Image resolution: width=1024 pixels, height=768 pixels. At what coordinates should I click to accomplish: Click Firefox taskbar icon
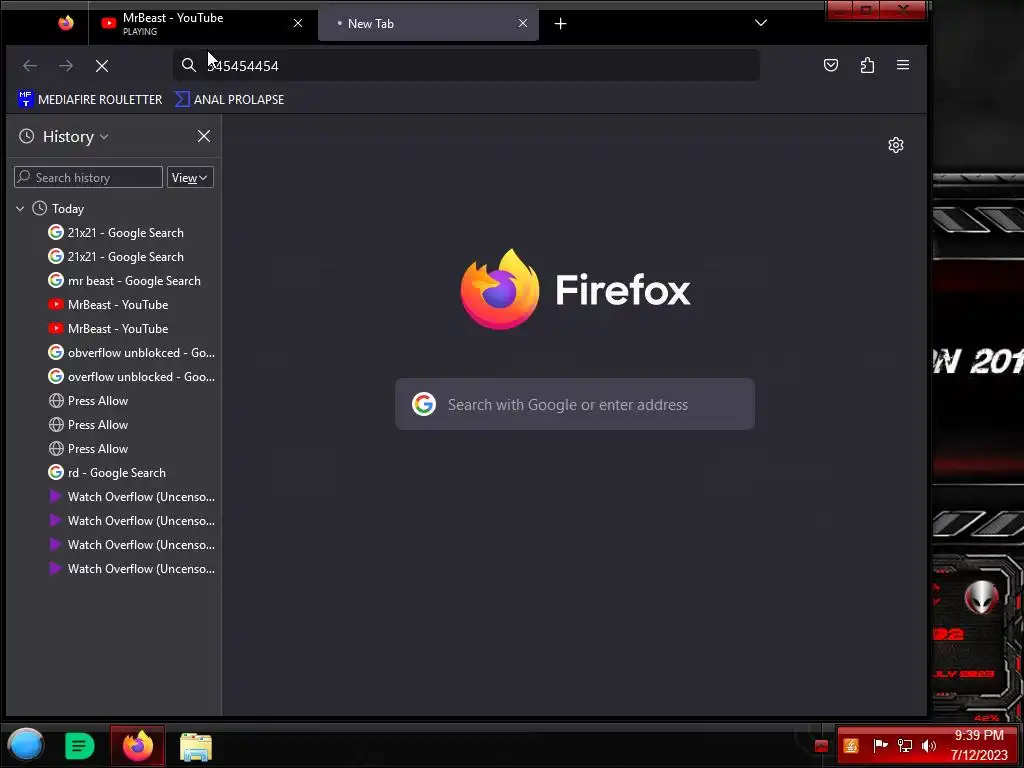tap(138, 746)
